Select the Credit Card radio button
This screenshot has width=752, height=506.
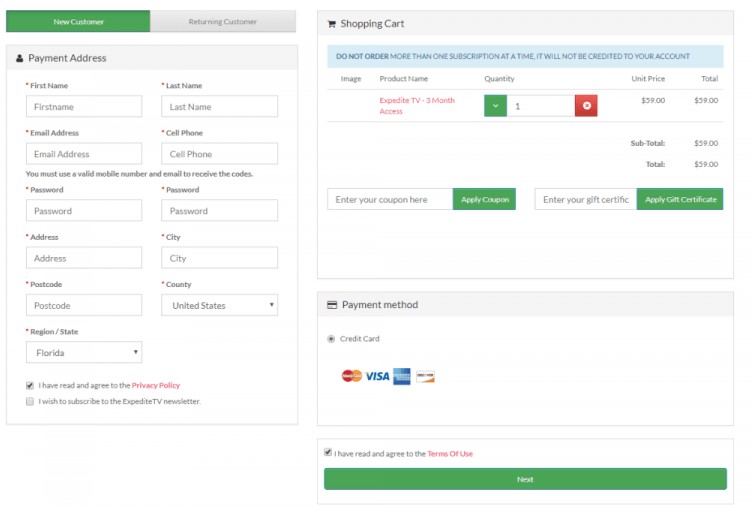(331, 339)
